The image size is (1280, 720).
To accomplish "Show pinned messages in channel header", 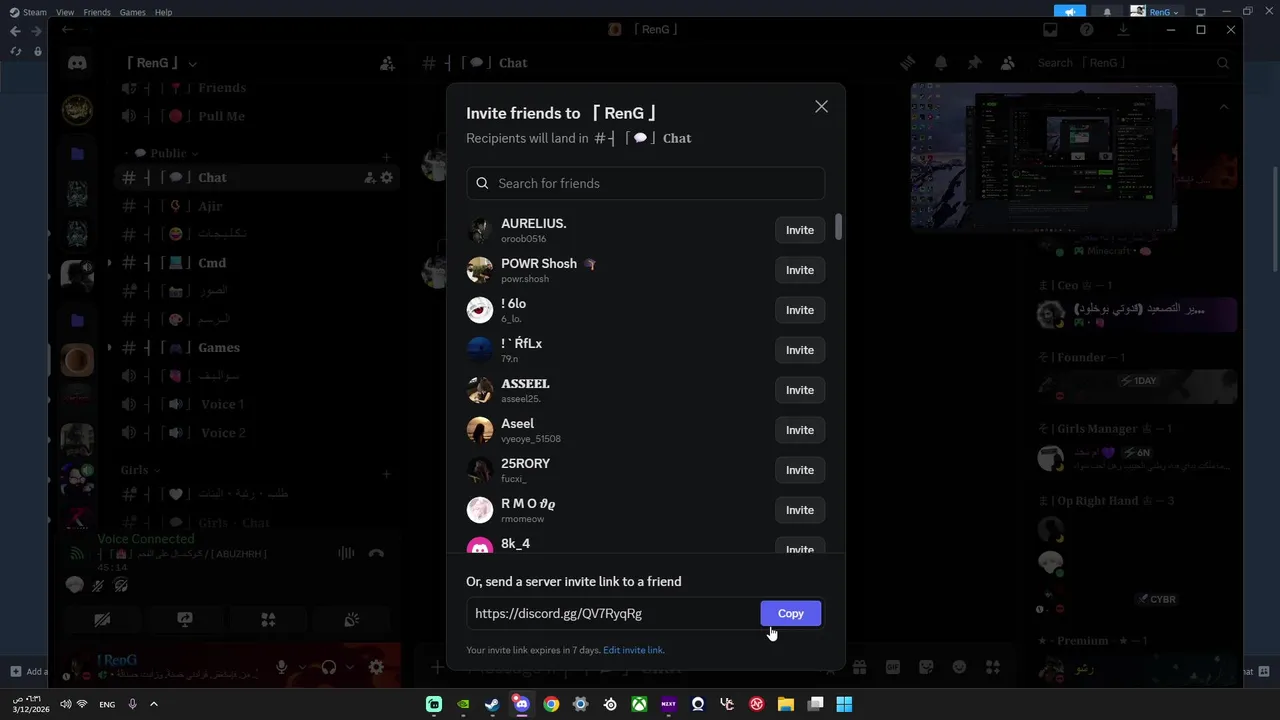I will [x=974, y=63].
